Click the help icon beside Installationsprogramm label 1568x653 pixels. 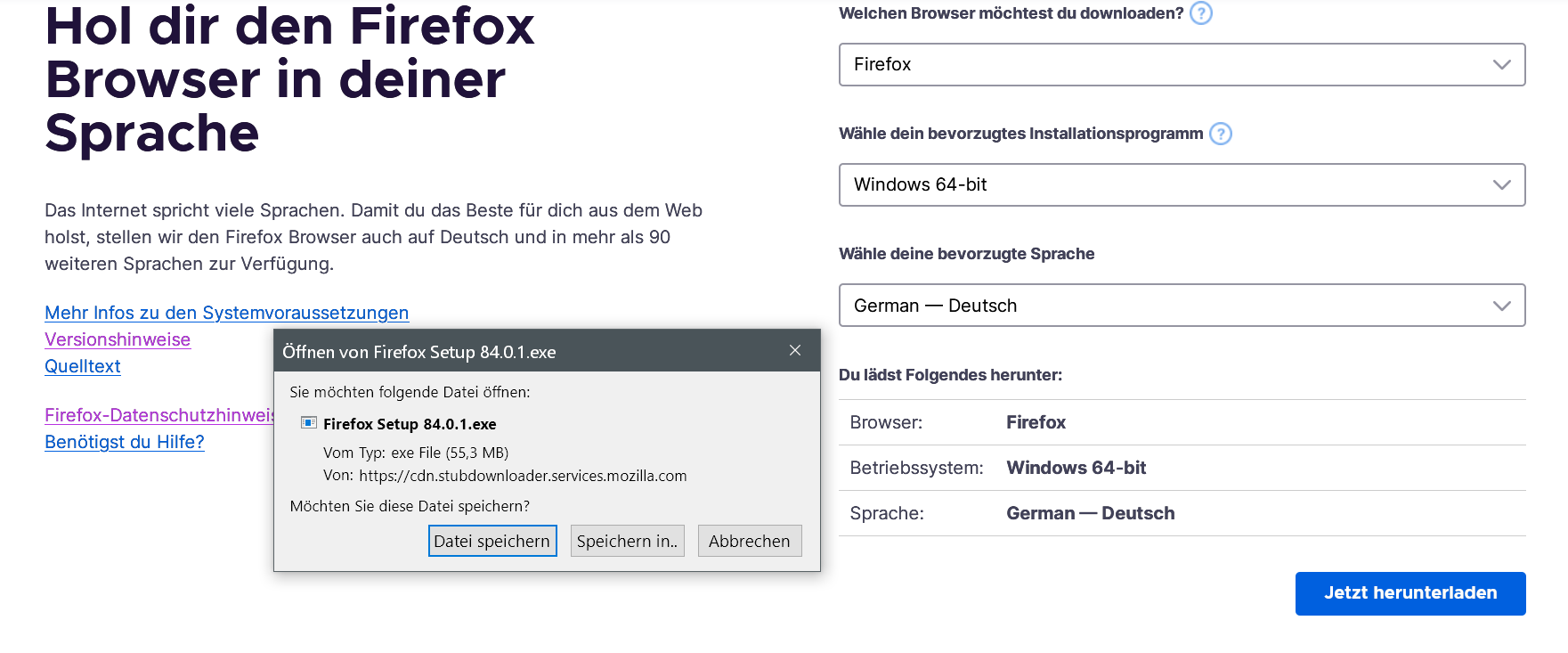pyautogui.click(x=1221, y=134)
